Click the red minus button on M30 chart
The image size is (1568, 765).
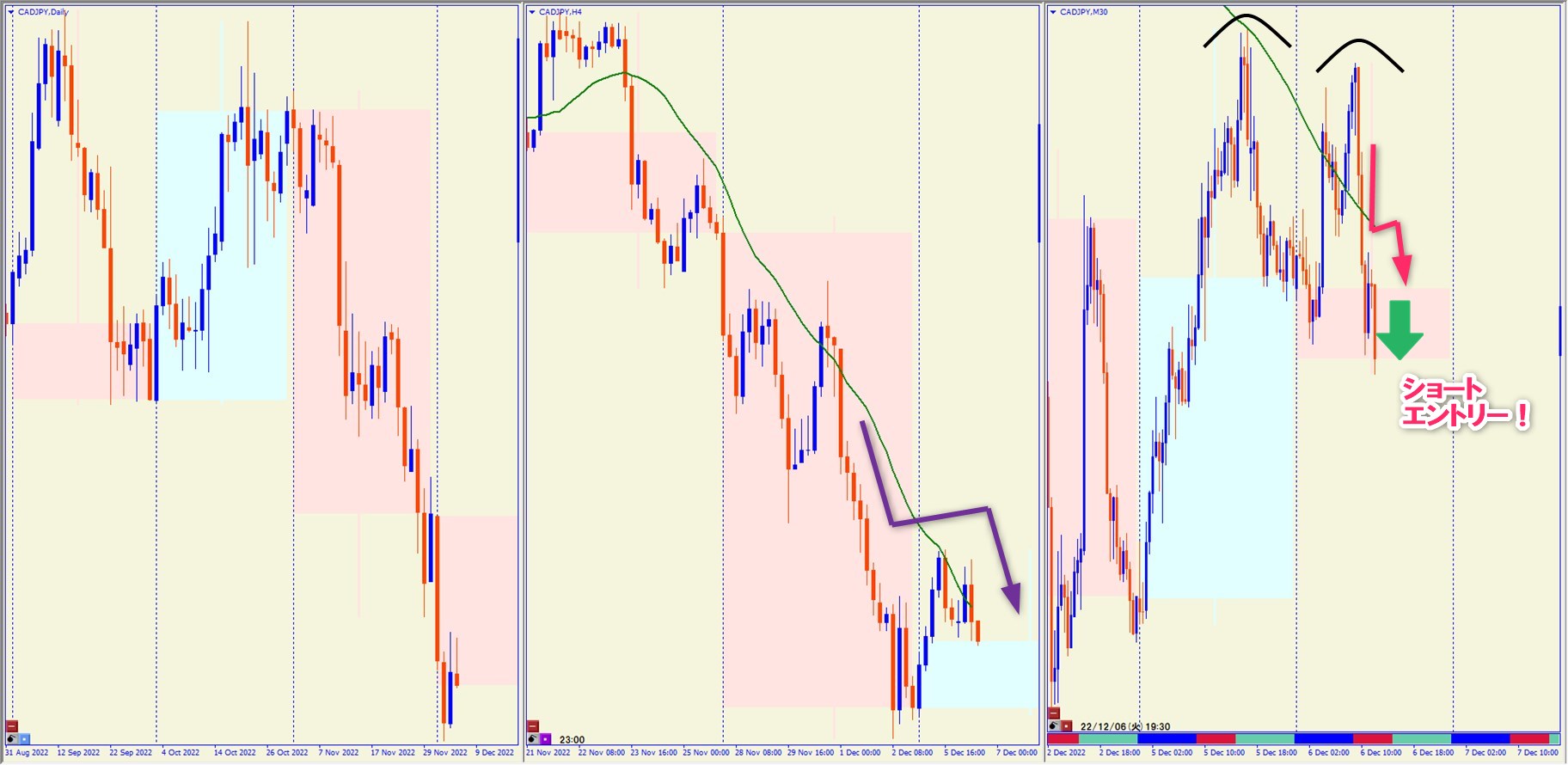tap(1054, 713)
